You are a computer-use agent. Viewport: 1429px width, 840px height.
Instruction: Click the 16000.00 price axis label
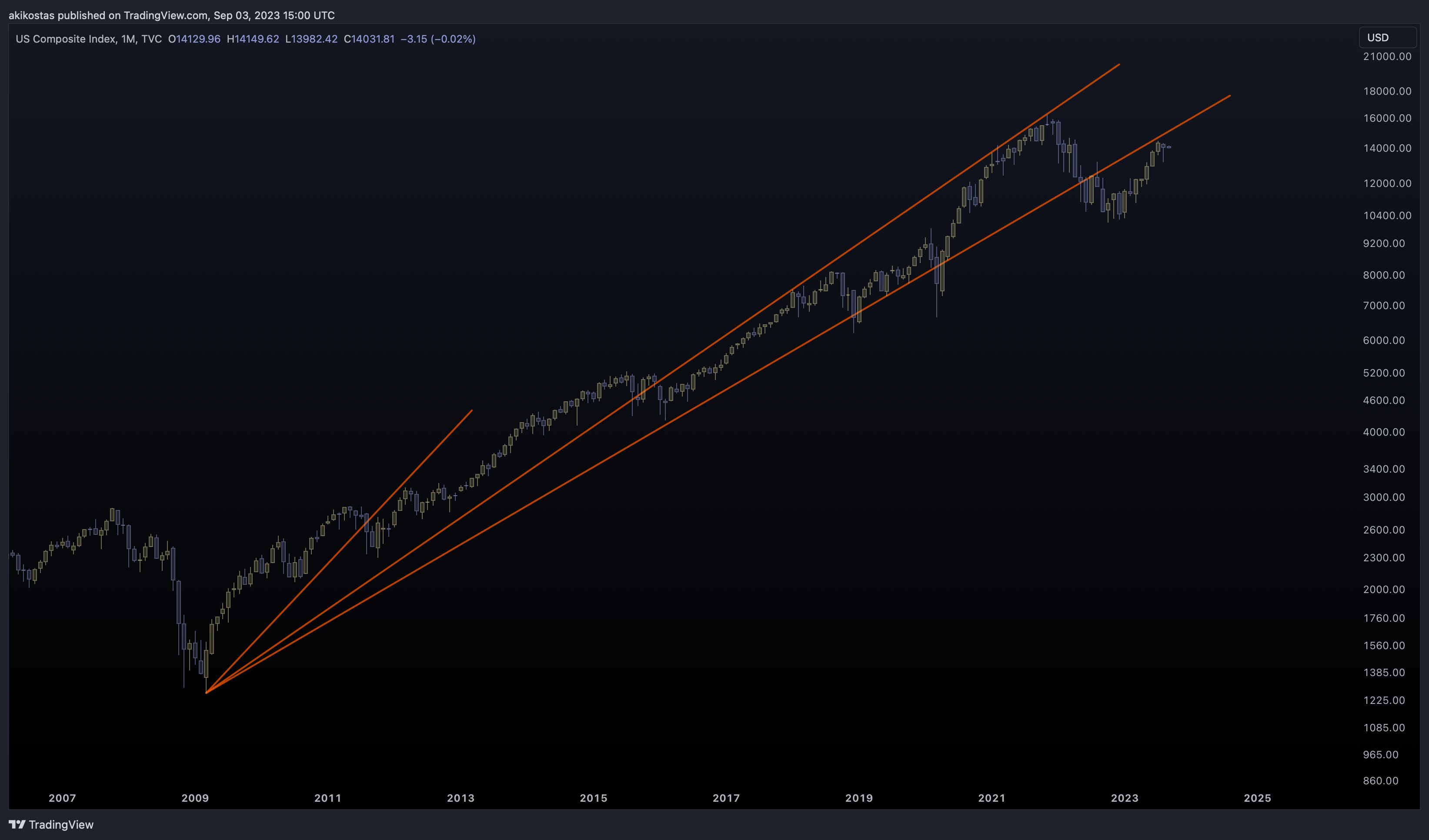click(x=1387, y=118)
